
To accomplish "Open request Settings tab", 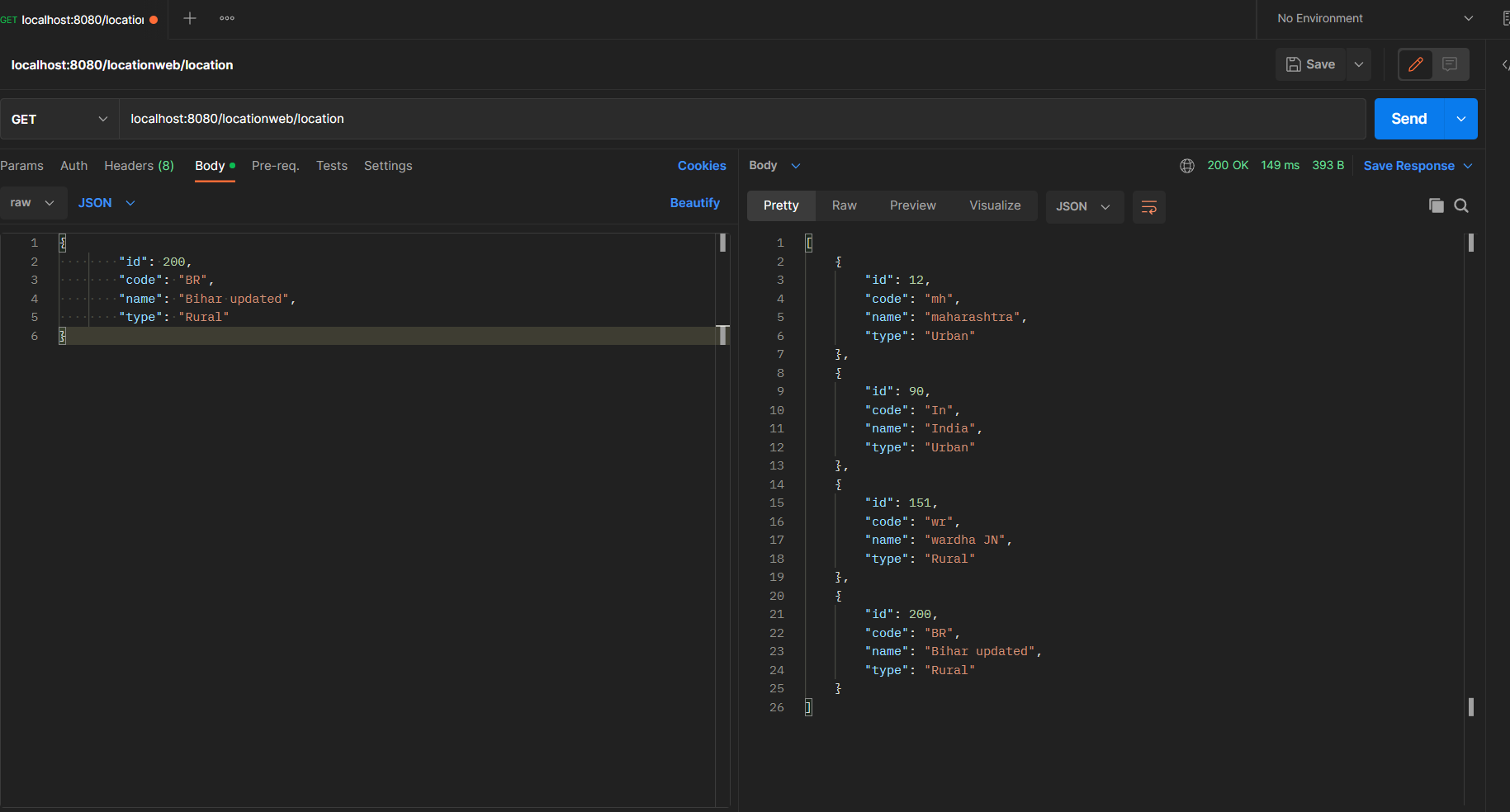I will click(x=388, y=166).
